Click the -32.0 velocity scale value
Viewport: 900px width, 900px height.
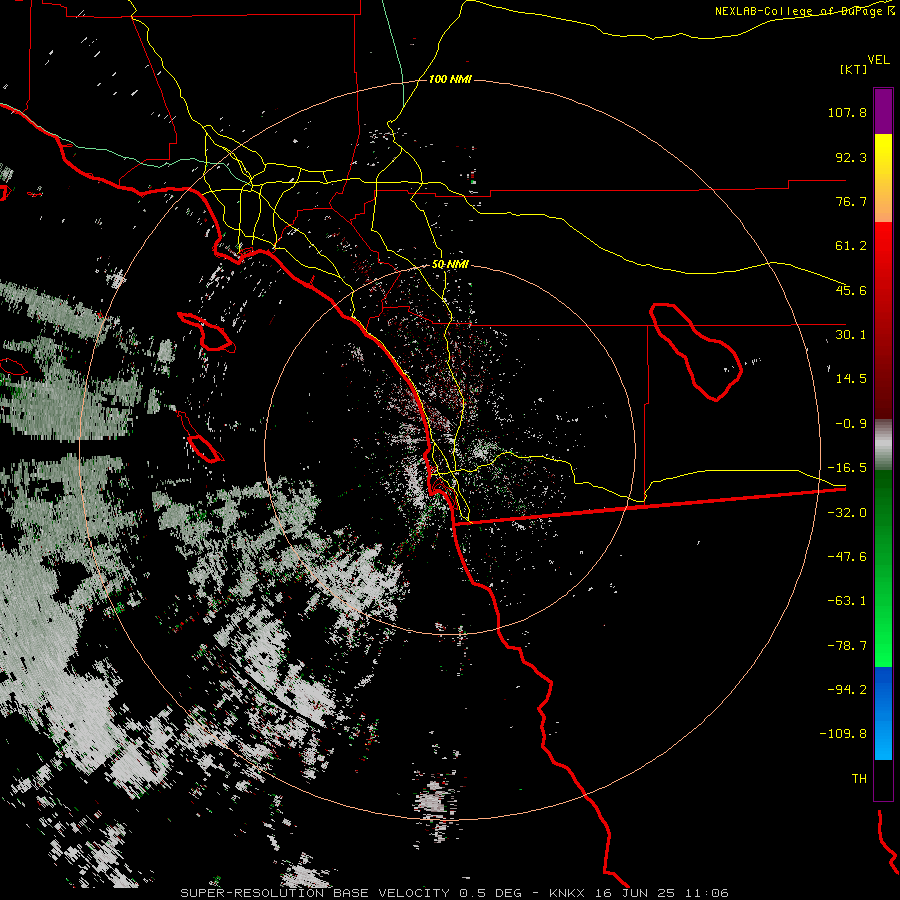pos(847,513)
